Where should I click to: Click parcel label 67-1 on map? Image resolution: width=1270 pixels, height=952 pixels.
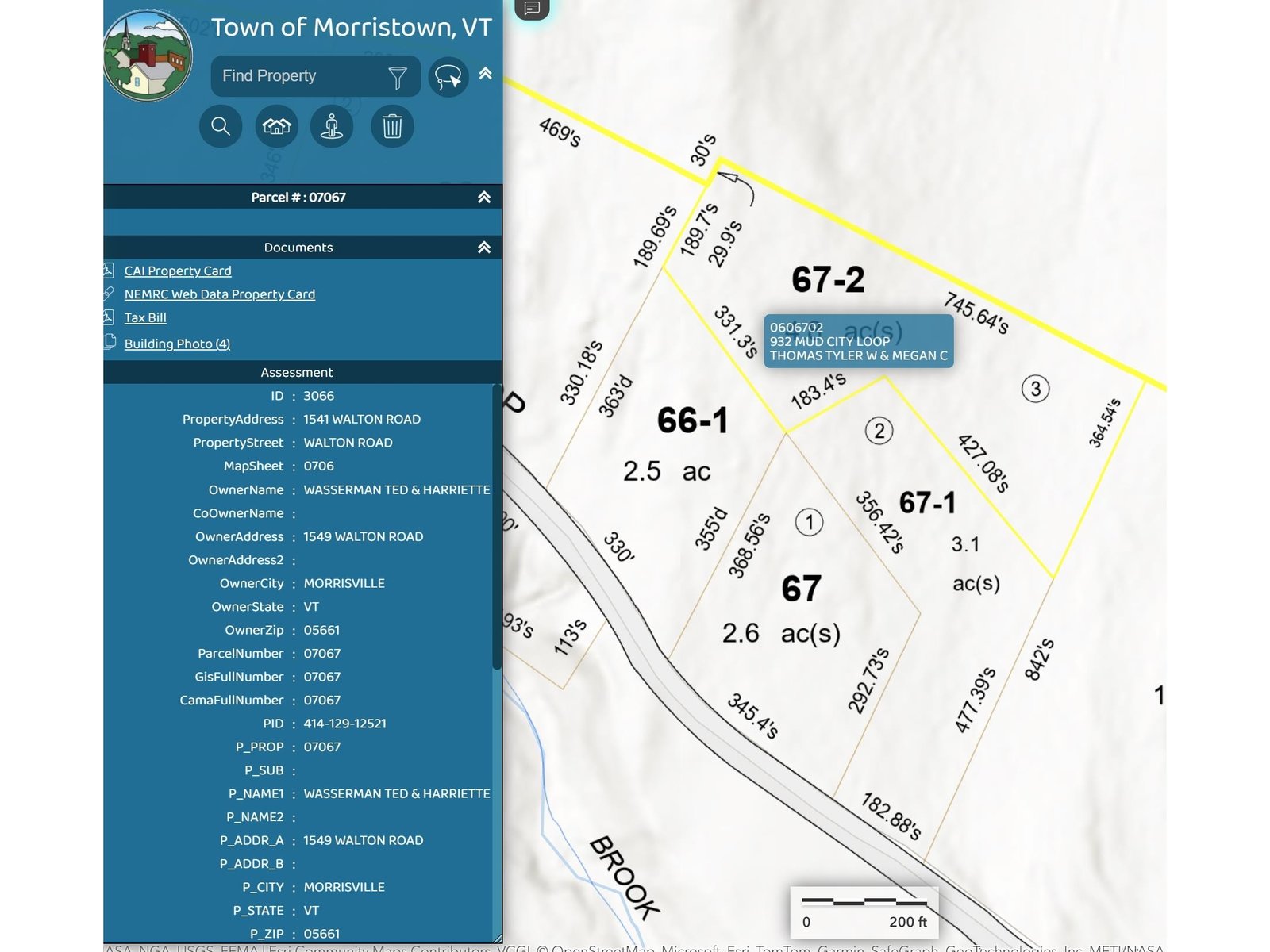927,502
